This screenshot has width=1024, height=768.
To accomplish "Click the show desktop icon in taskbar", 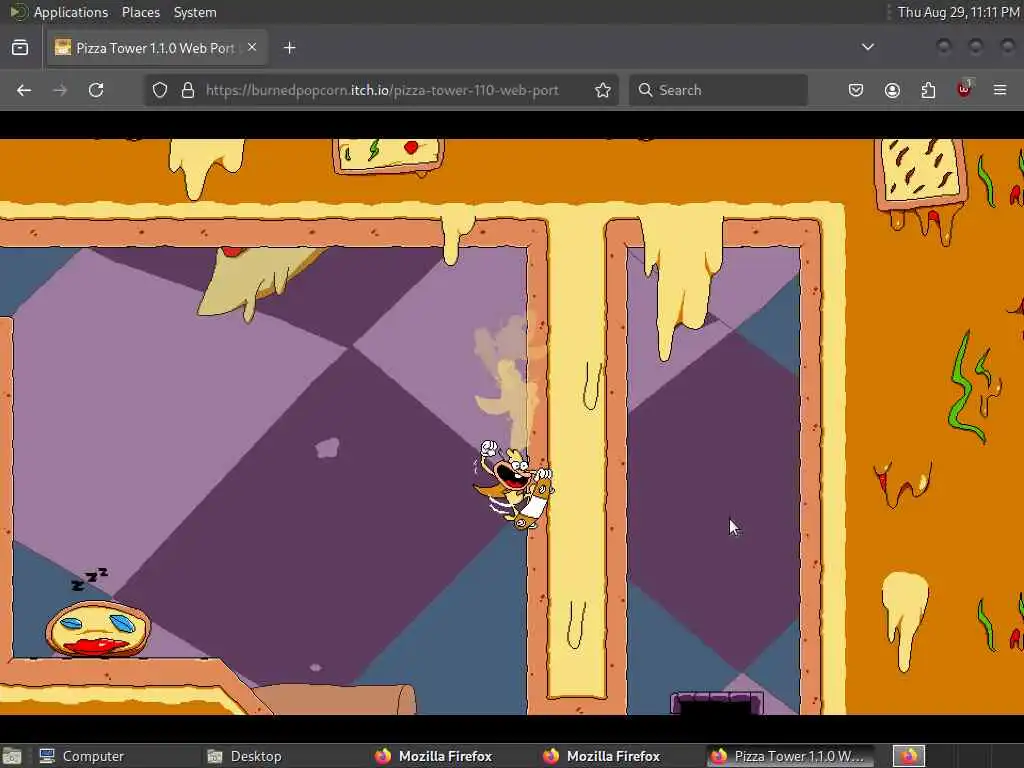I will (x=12, y=756).
